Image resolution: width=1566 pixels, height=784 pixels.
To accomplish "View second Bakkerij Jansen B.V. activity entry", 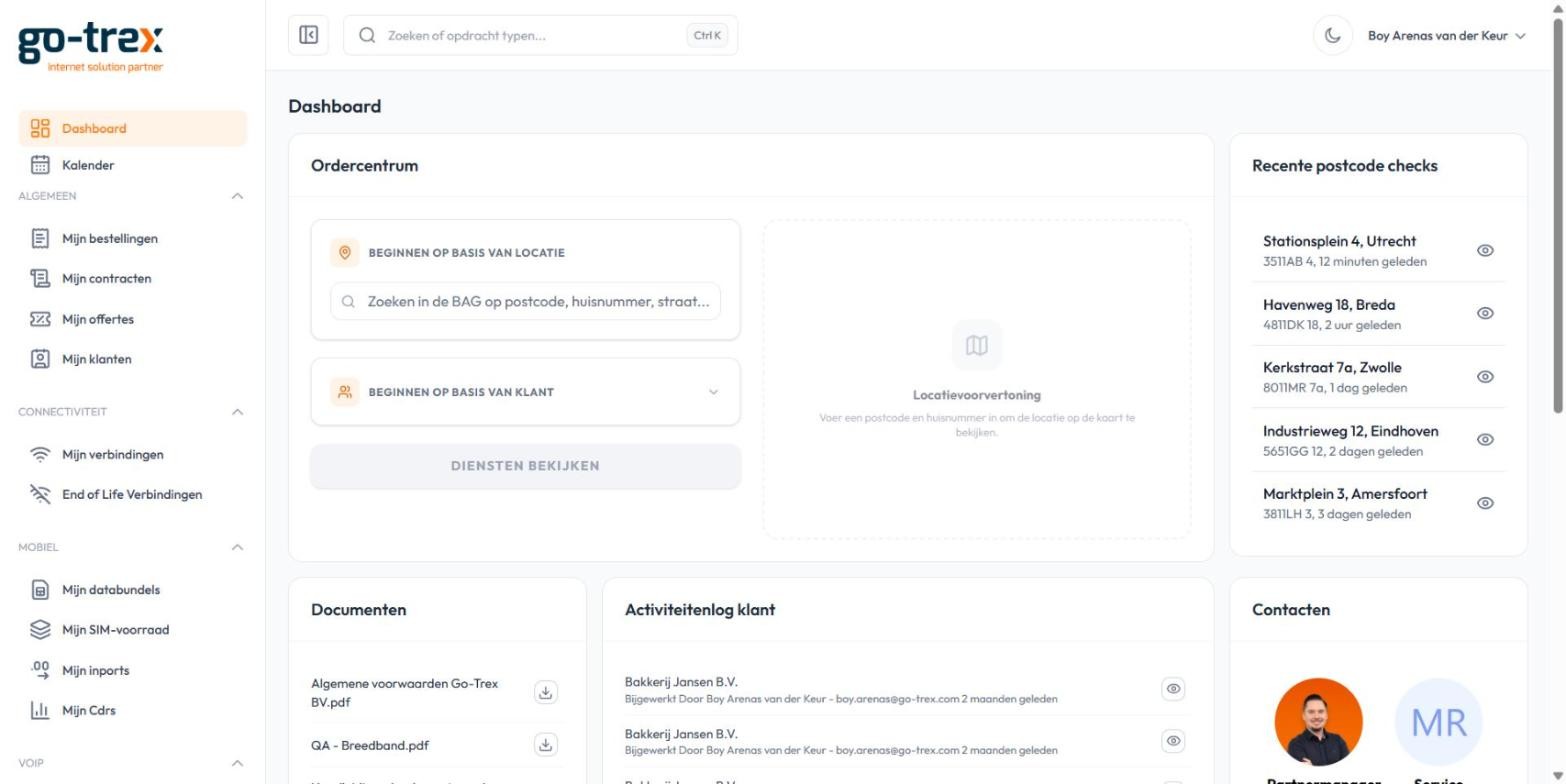I will 1173,741.
